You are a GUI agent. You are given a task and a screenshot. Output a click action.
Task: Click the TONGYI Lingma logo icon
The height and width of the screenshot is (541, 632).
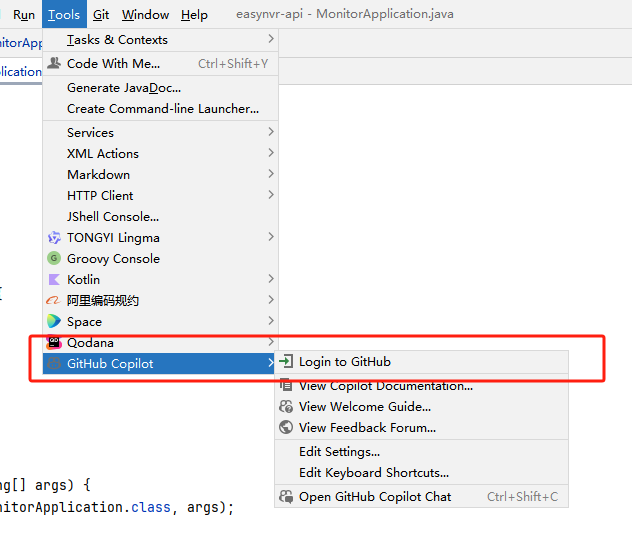click(54, 237)
